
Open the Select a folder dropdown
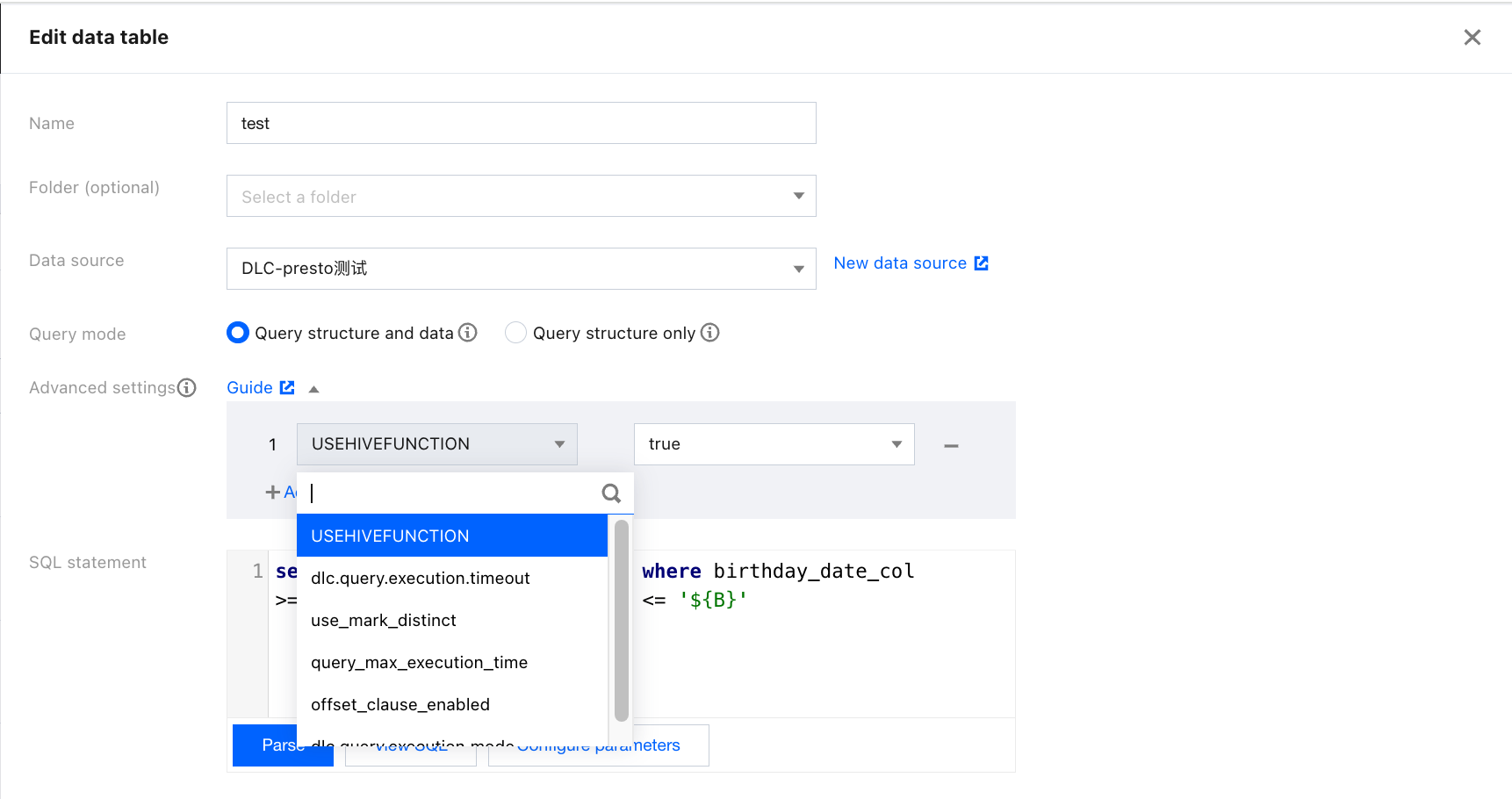click(521, 197)
